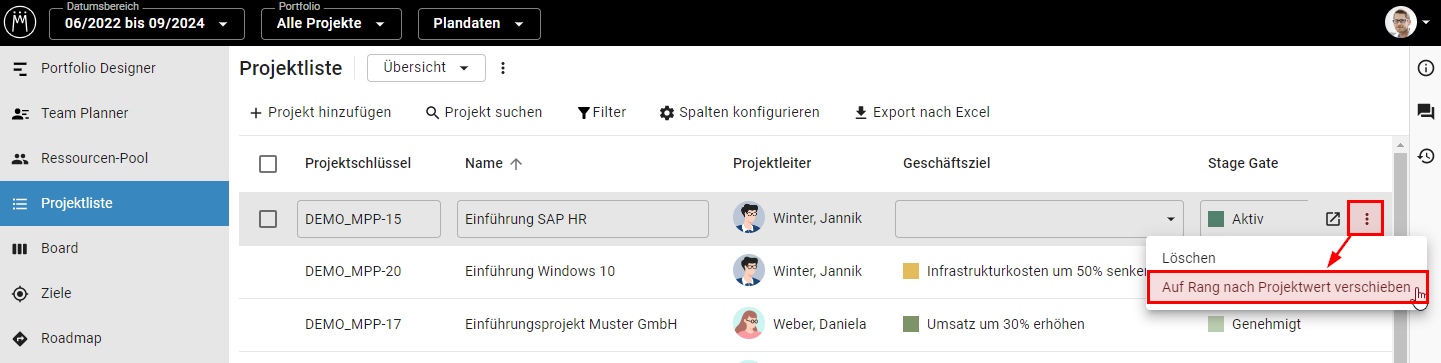The width and height of the screenshot is (1441, 363).
Task: Click the app logo in top left
Action: 19,22
